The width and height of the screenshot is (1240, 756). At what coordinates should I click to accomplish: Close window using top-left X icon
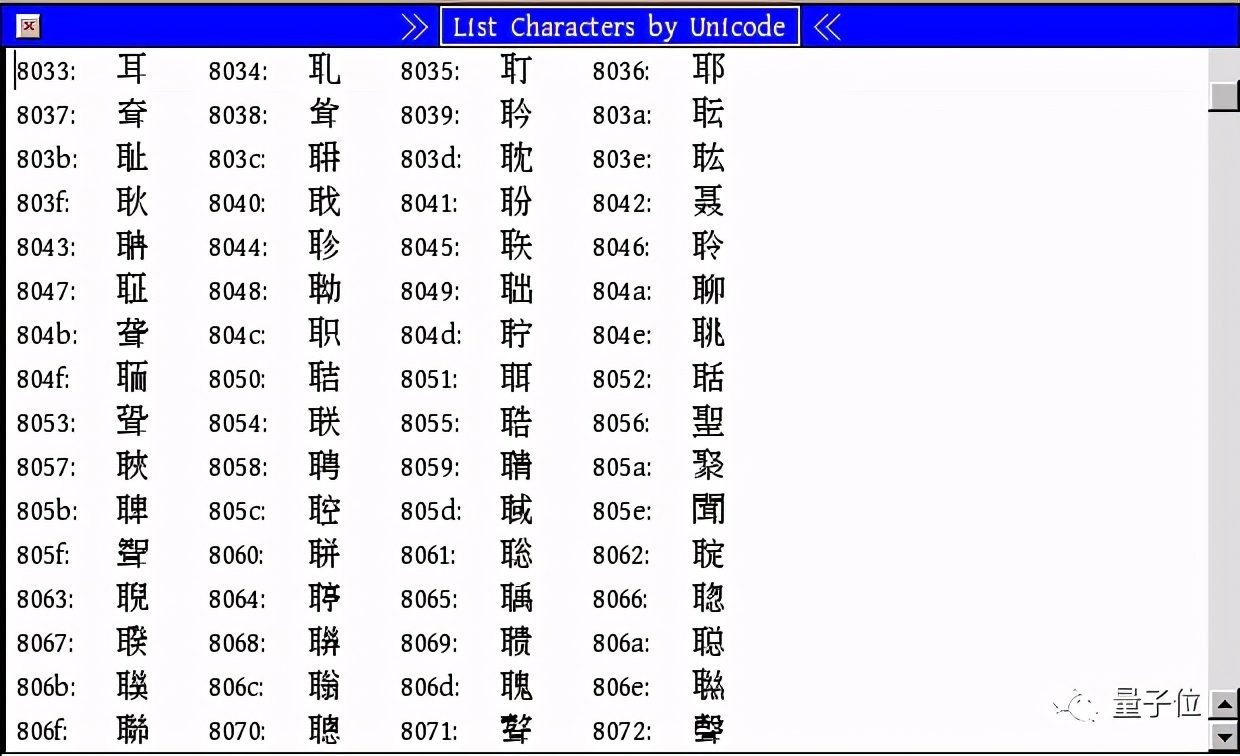pyautogui.click(x=30, y=27)
